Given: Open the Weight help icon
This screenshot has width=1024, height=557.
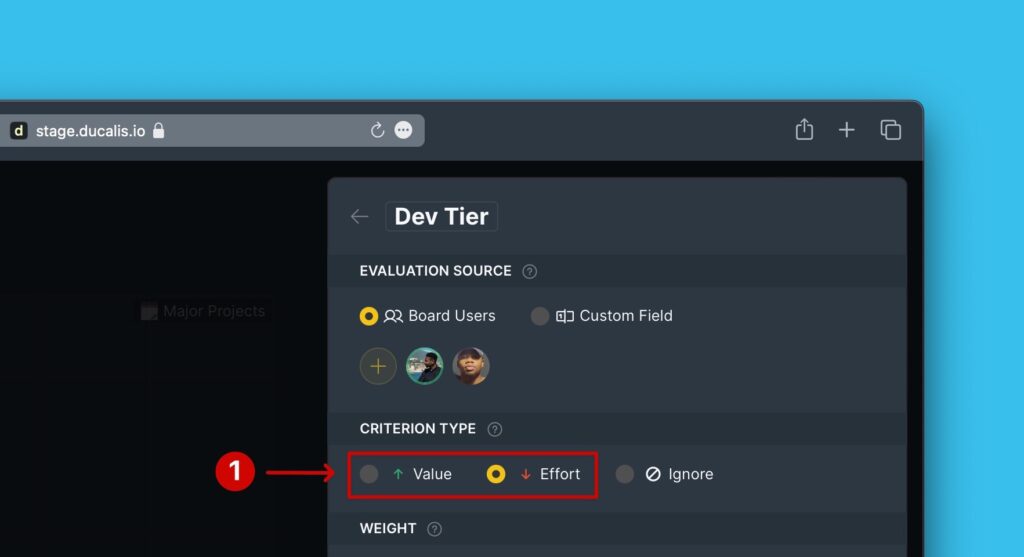Looking at the screenshot, I should click(434, 529).
